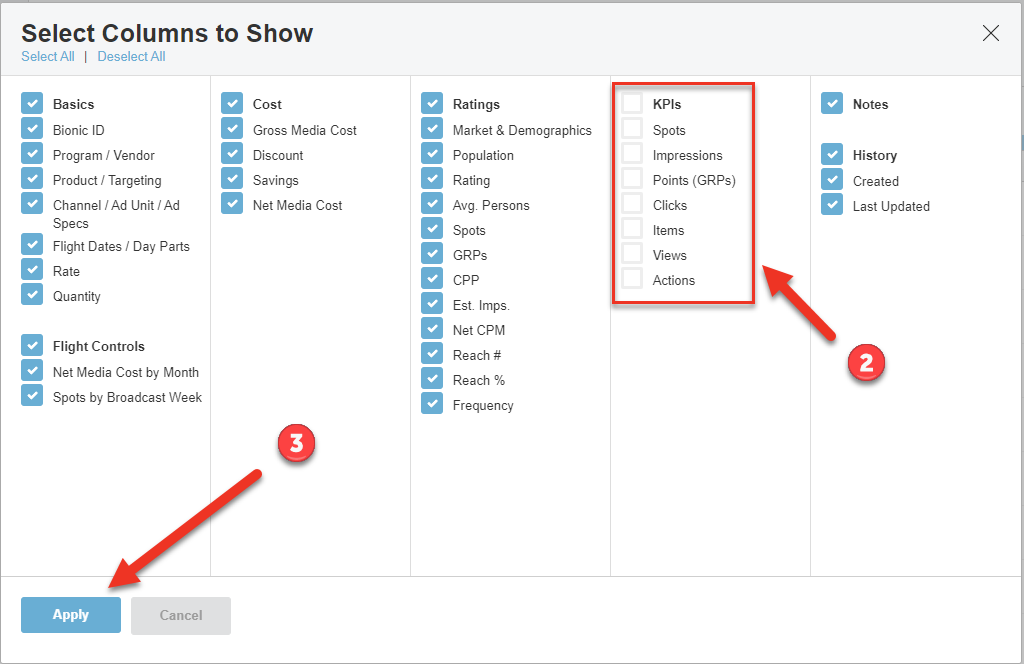This screenshot has height=664, width=1024.
Task: Enable the Actions column checkbox
Action: pyautogui.click(x=632, y=280)
